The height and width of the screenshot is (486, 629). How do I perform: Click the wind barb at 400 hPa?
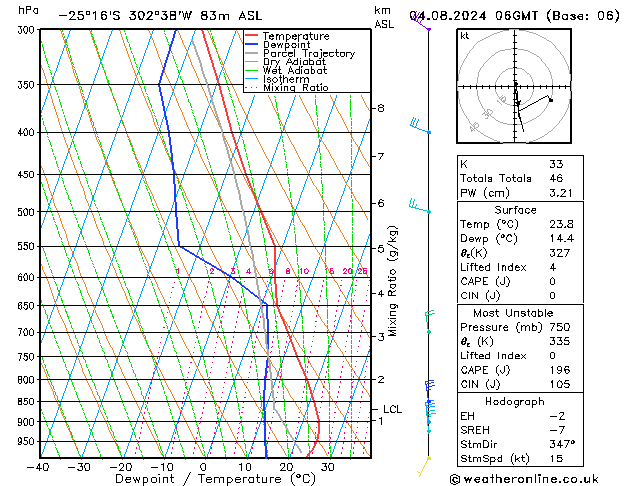click(x=420, y=126)
